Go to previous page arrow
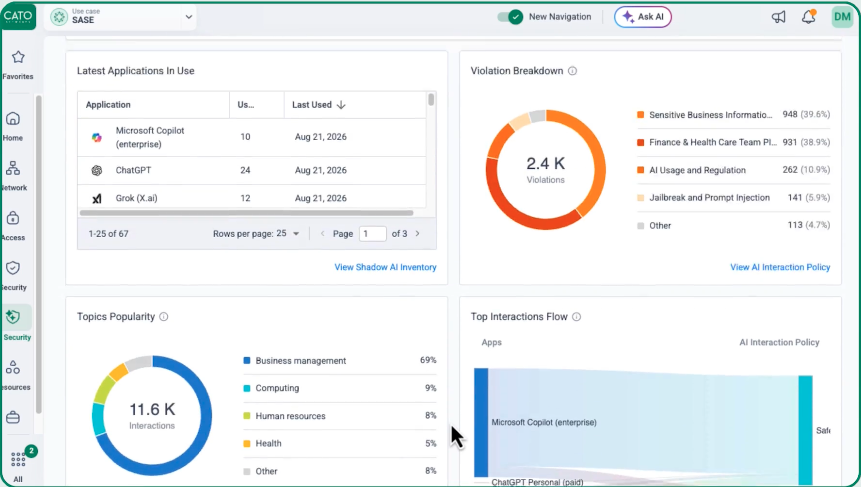This screenshot has height=487, width=861. click(322, 233)
